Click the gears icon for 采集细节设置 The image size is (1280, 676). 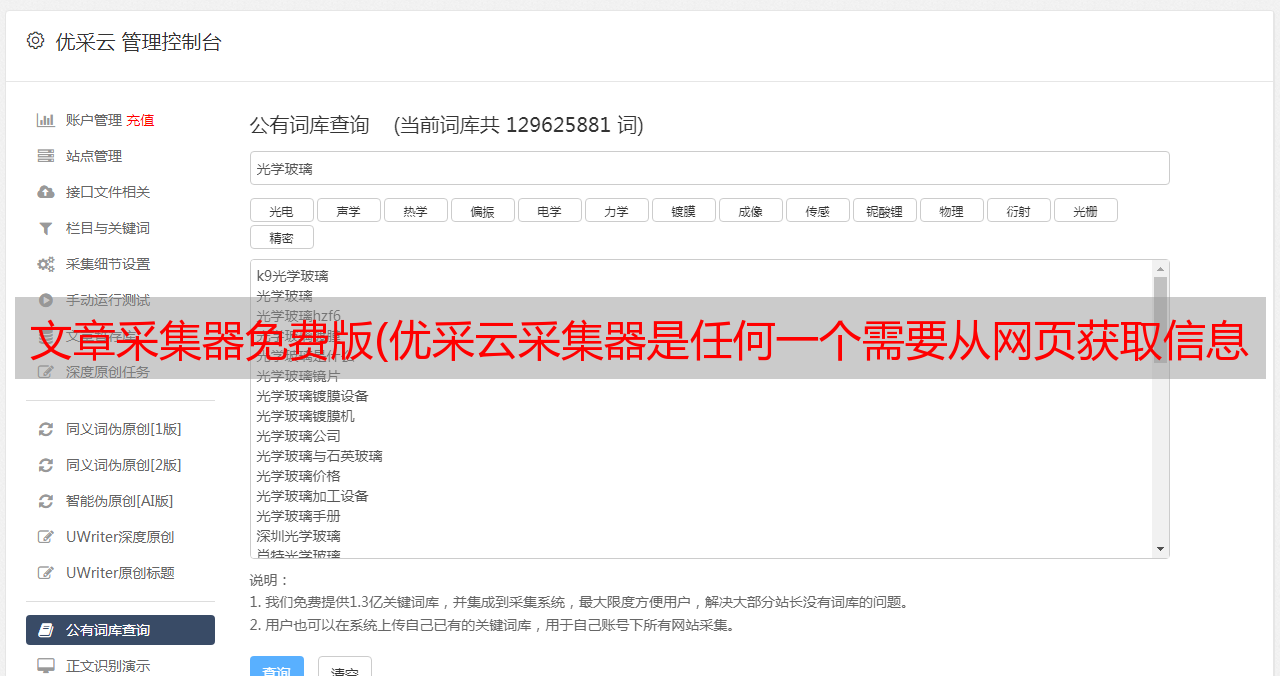tap(45, 264)
